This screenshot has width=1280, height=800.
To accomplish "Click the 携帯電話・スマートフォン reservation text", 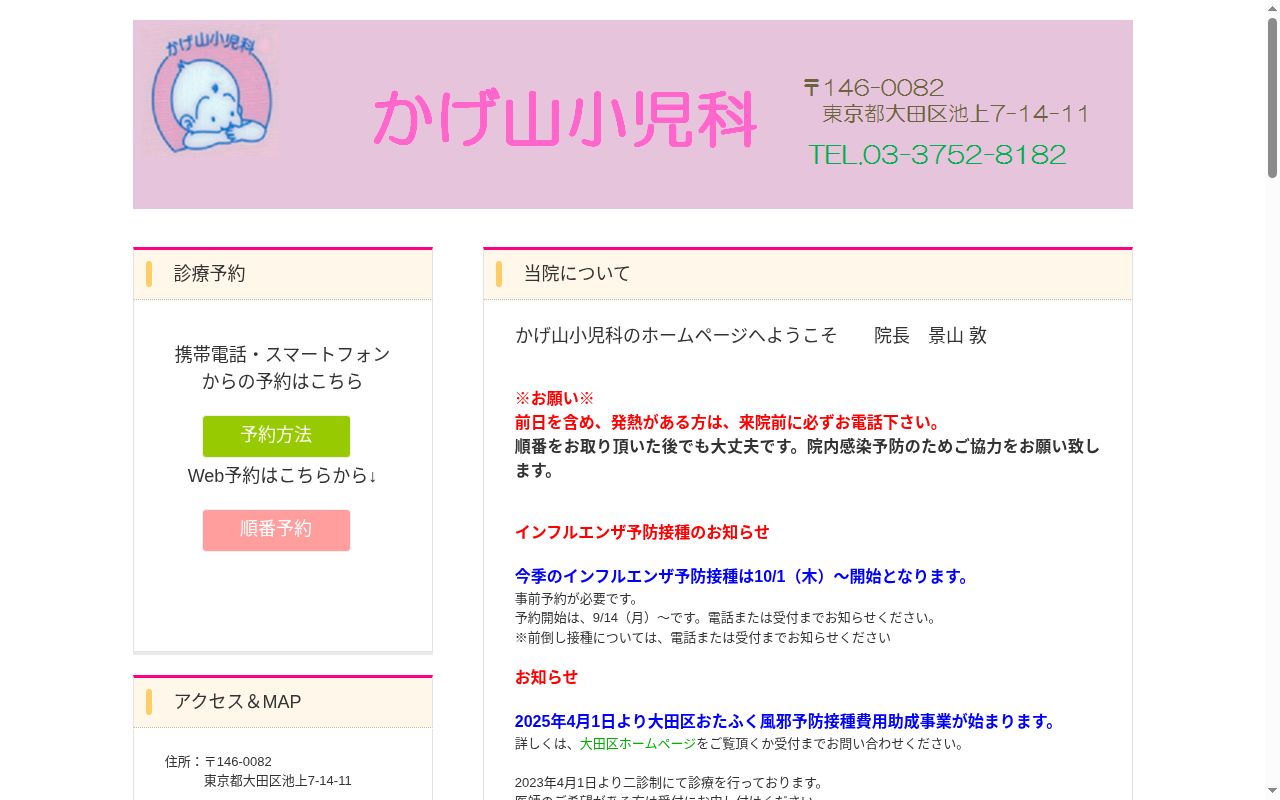I will [283, 368].
